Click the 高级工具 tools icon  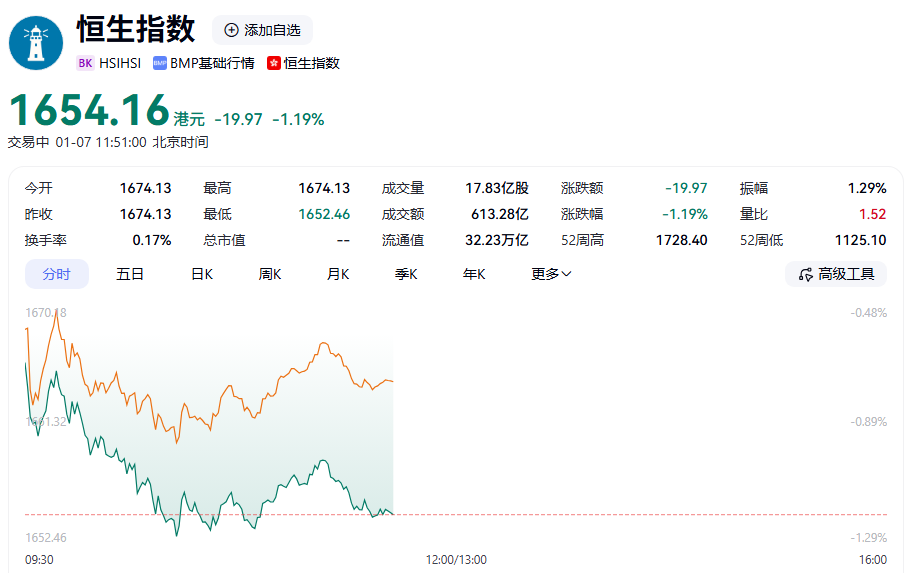click(805, 274)
